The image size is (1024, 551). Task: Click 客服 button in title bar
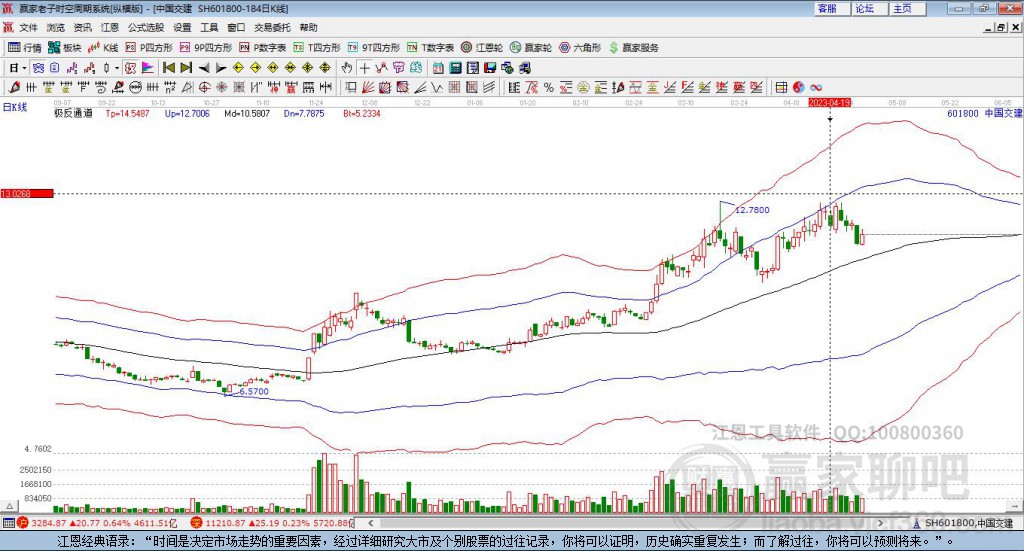point(831,8)
